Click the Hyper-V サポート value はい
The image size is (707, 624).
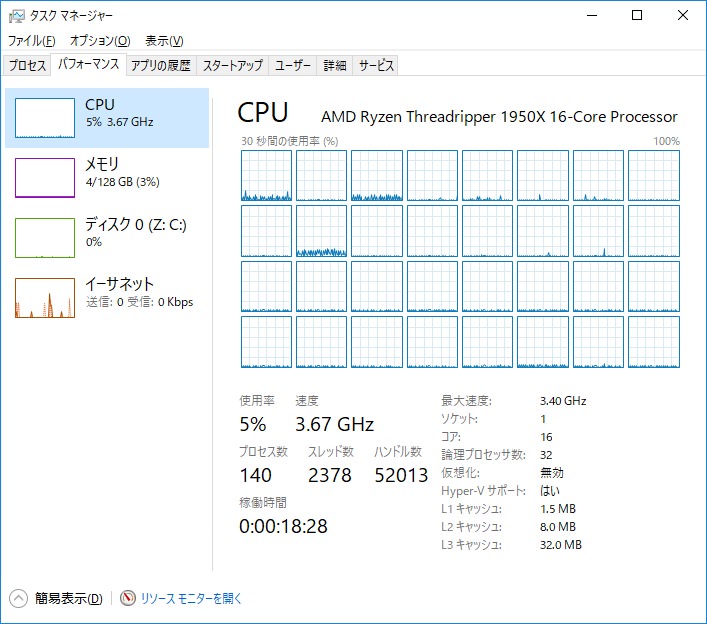pos(550,491)
